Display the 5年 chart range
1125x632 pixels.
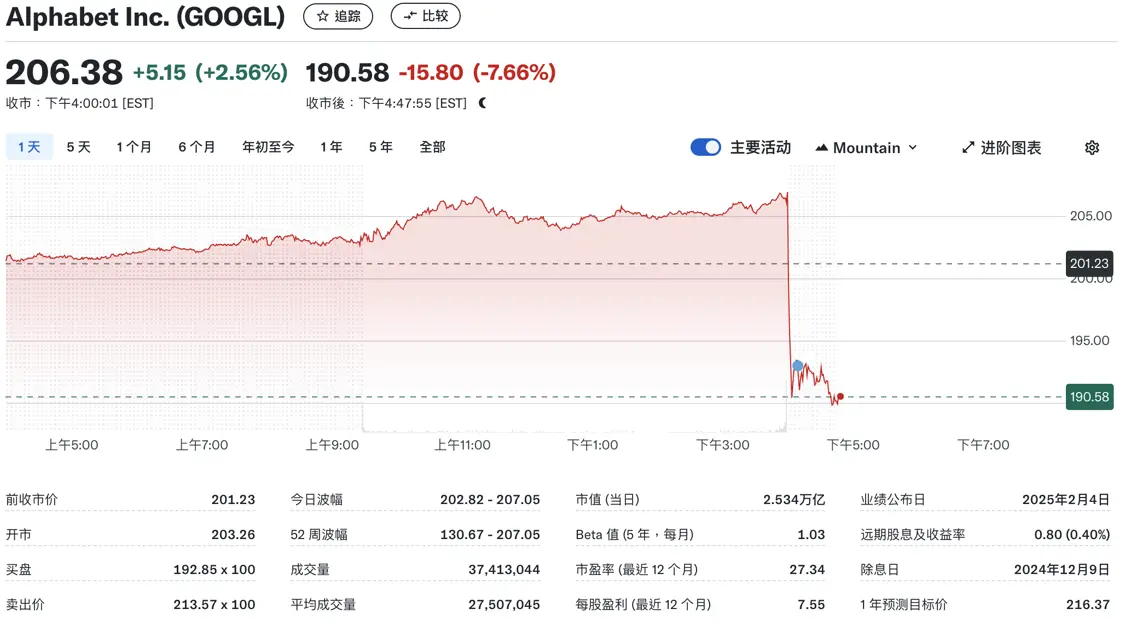click(380, 147)
